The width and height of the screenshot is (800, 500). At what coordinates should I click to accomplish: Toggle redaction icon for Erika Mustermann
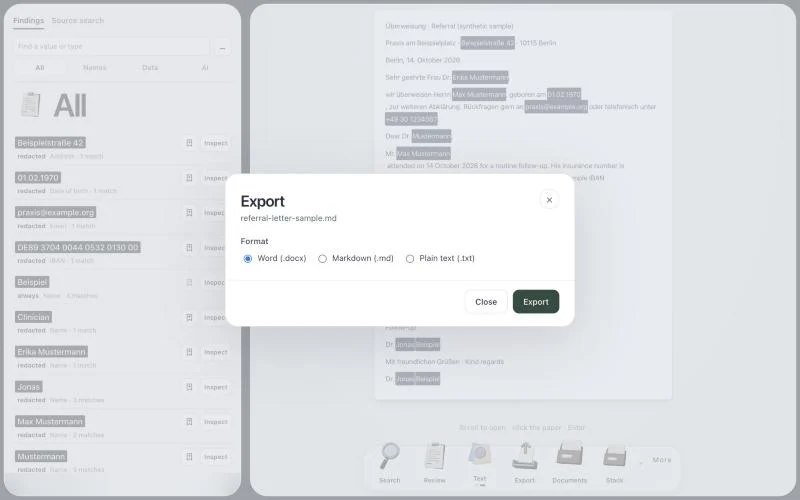189,352
